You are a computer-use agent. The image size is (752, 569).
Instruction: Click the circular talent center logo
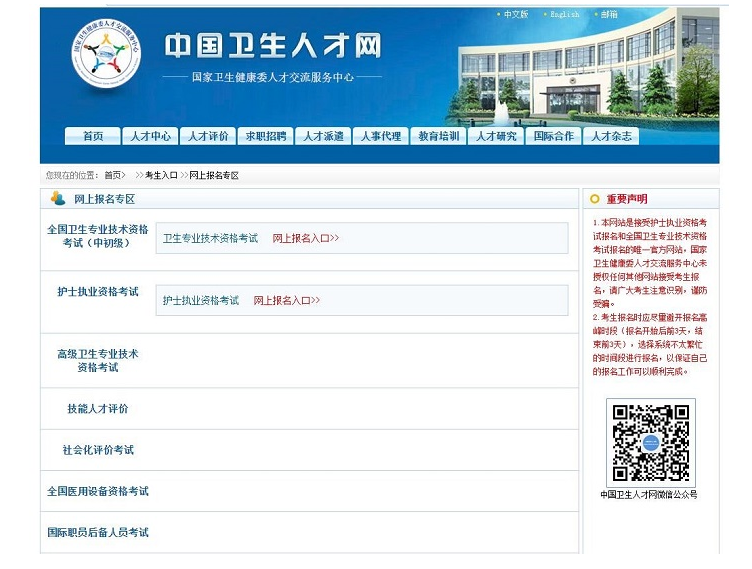tap(106, 53)
